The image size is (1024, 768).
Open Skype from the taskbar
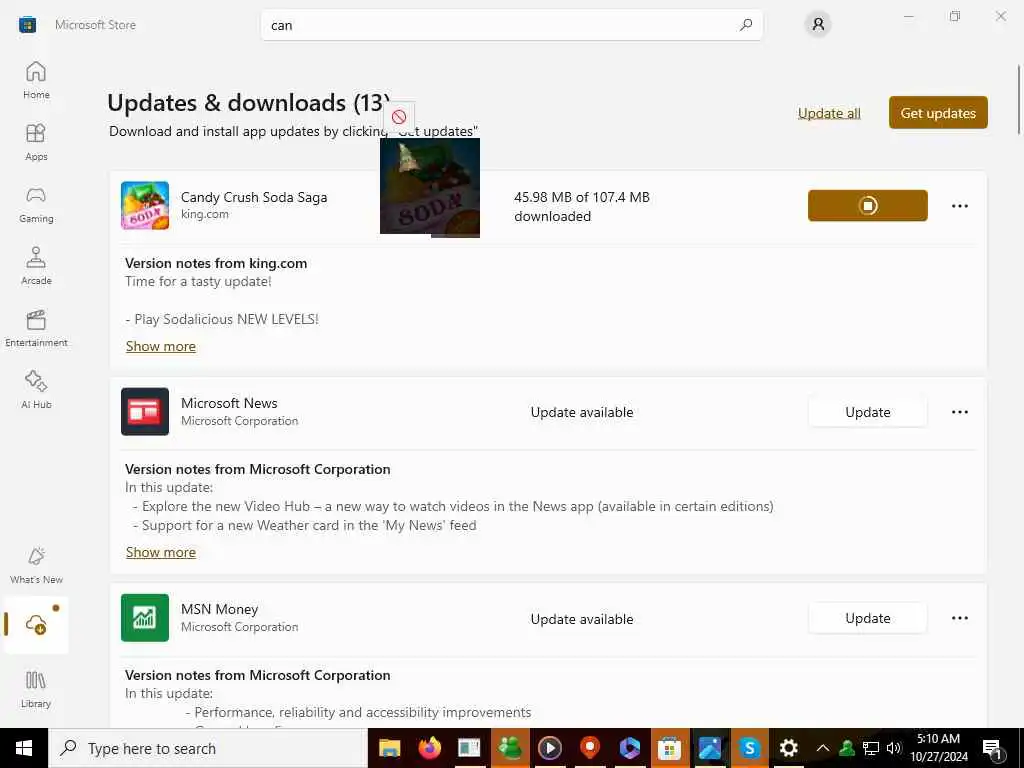[750, 748]
